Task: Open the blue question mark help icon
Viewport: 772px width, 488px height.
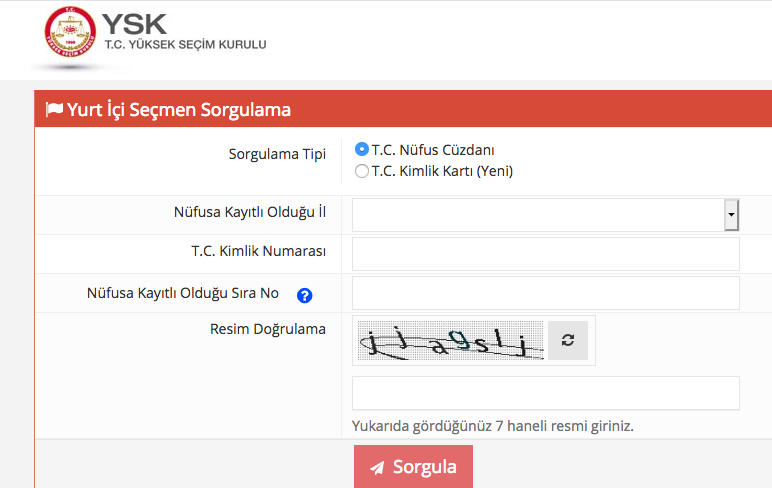Action: [305, 295]
